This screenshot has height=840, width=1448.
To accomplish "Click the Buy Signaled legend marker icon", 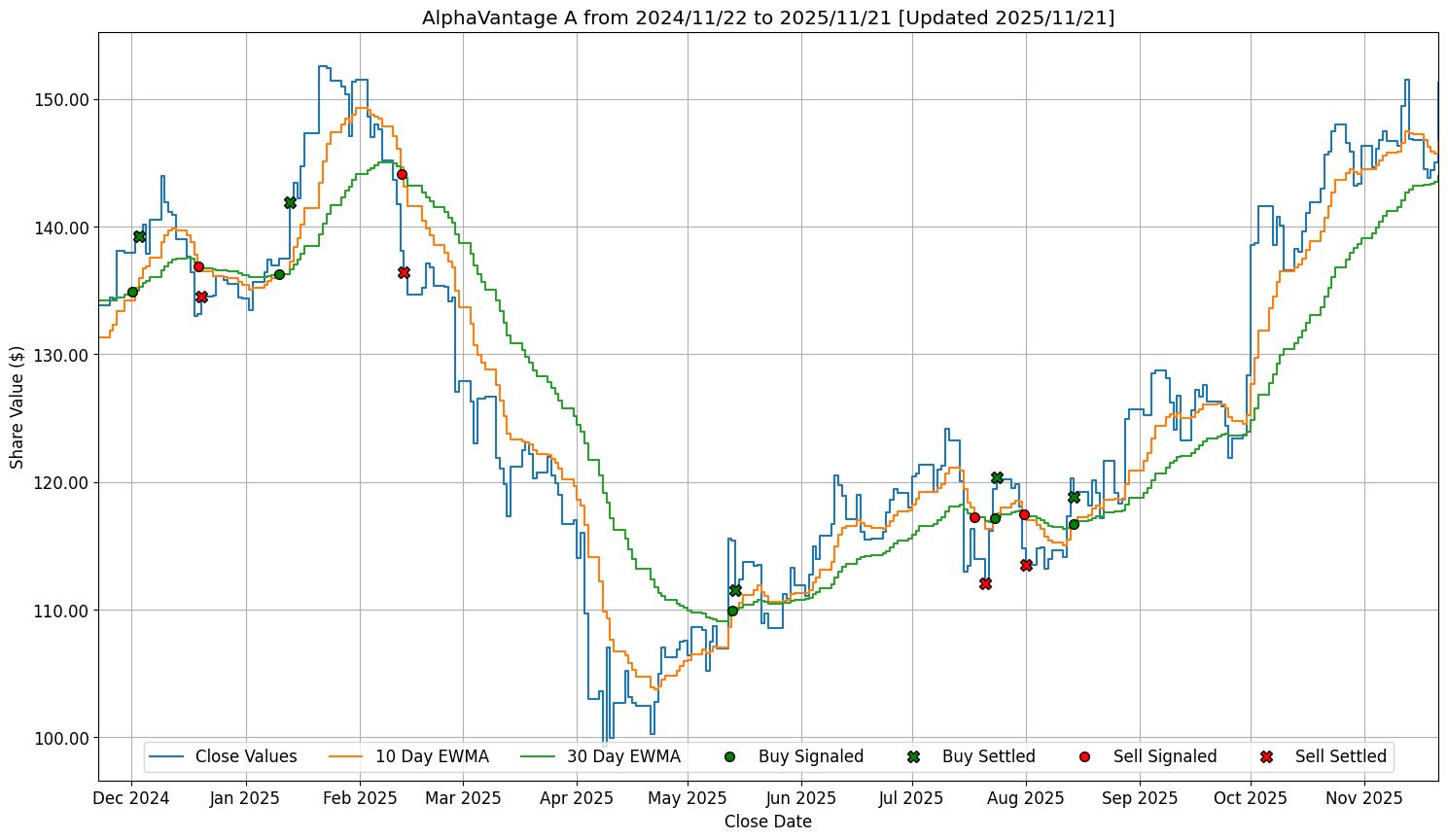I will point(729,756).
